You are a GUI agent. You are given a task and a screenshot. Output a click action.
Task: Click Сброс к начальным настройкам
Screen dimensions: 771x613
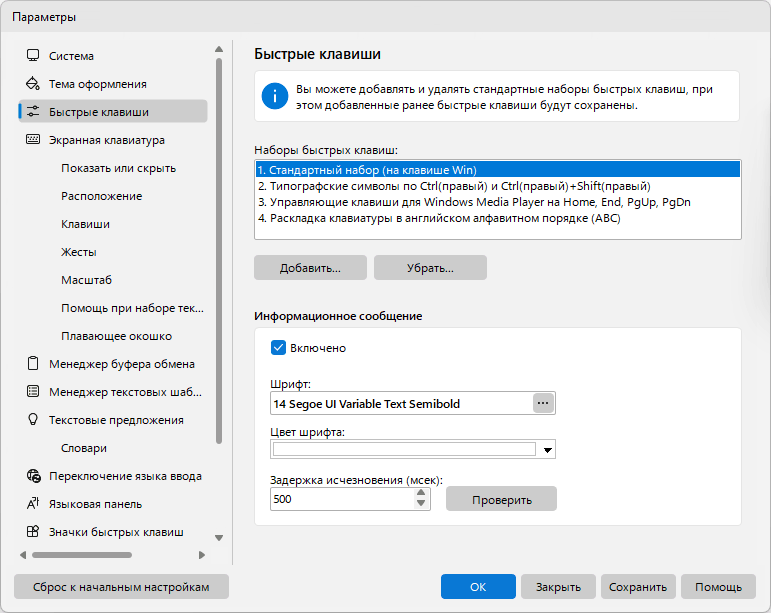click(121, 586)
